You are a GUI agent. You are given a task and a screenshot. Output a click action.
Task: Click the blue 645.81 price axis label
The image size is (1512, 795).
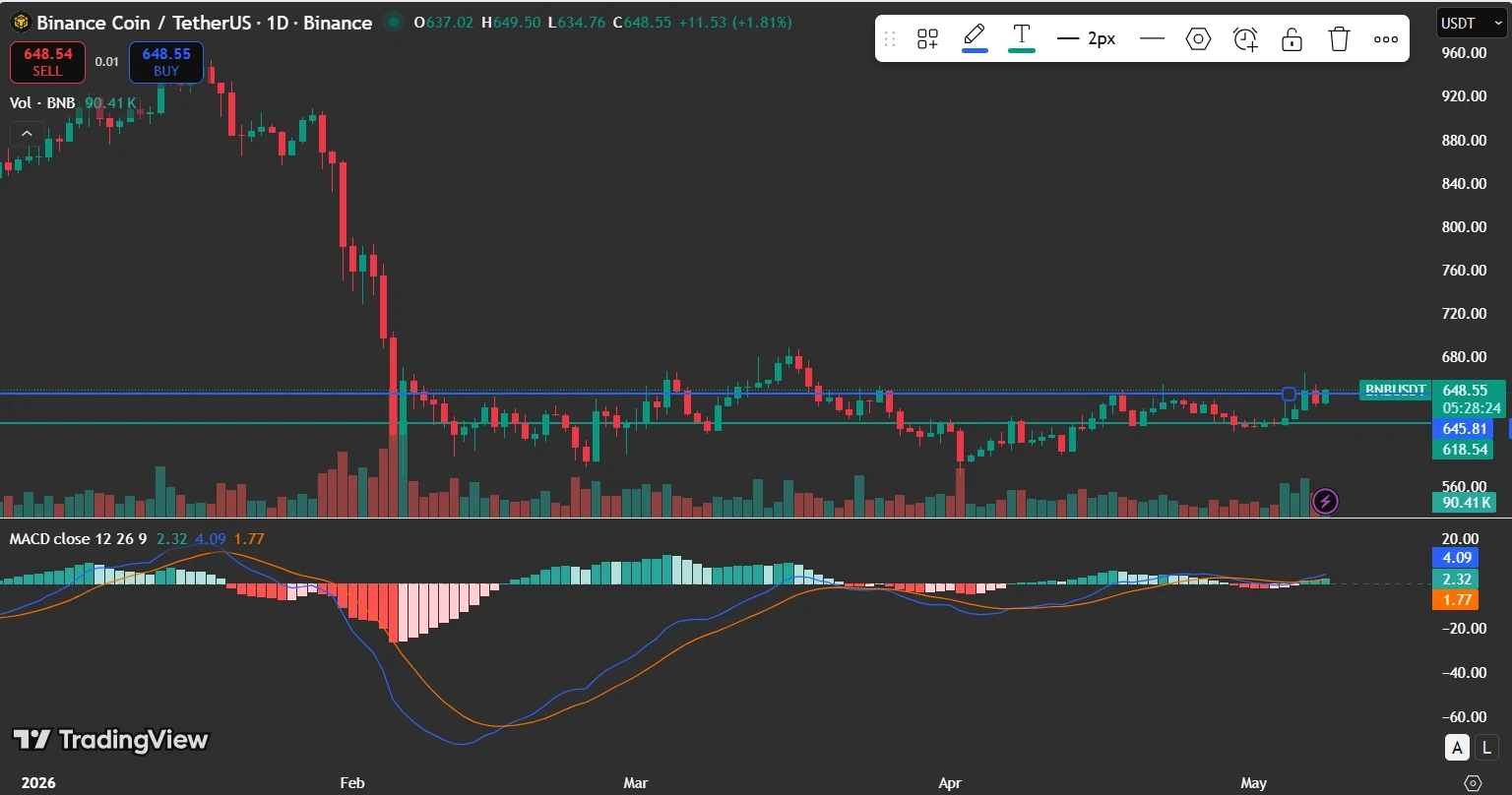pyautogui.click(x=1464, y=429)
